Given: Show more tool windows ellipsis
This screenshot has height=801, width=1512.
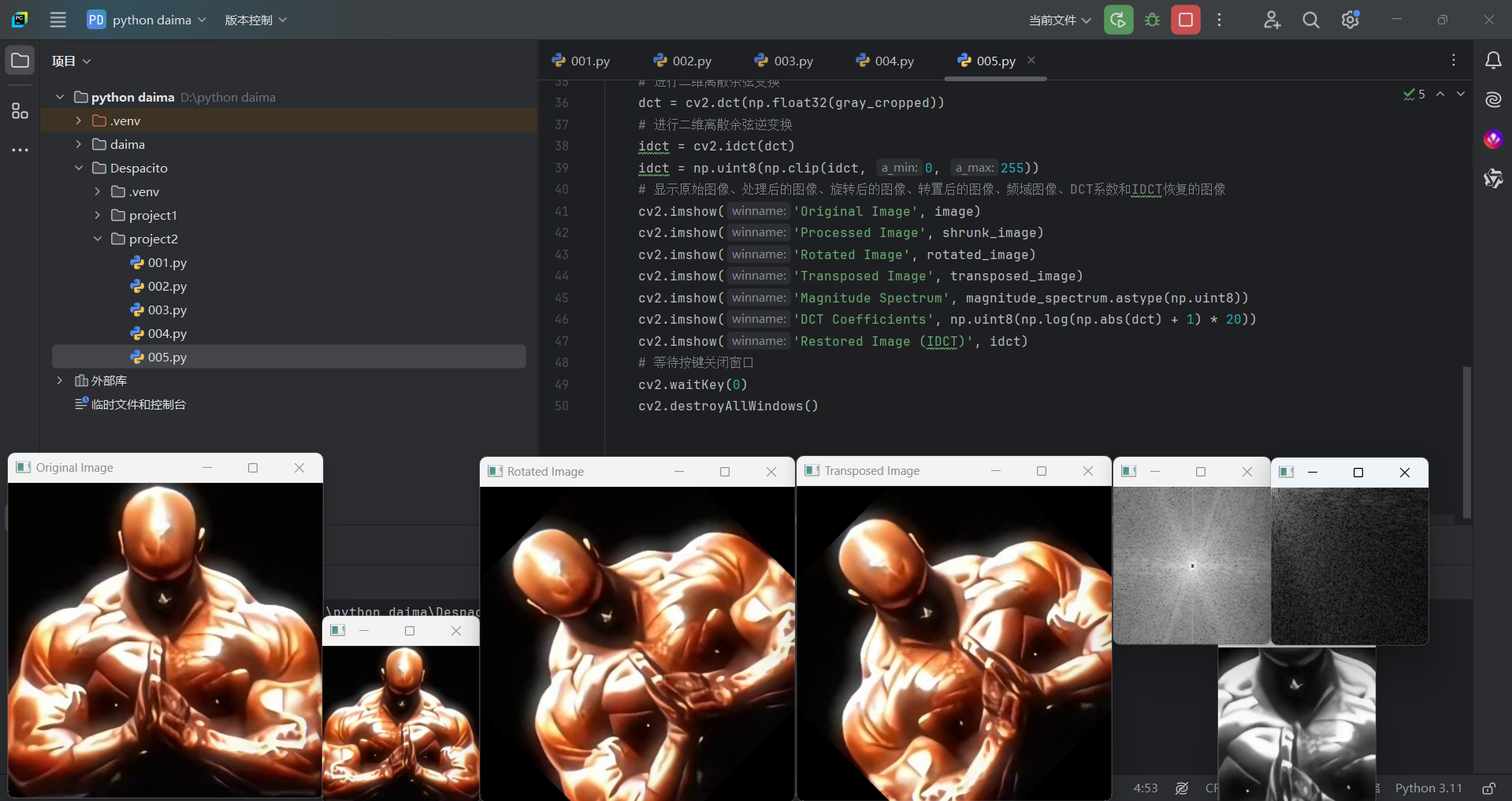Looking at the screenshot, I should (20, 150).
